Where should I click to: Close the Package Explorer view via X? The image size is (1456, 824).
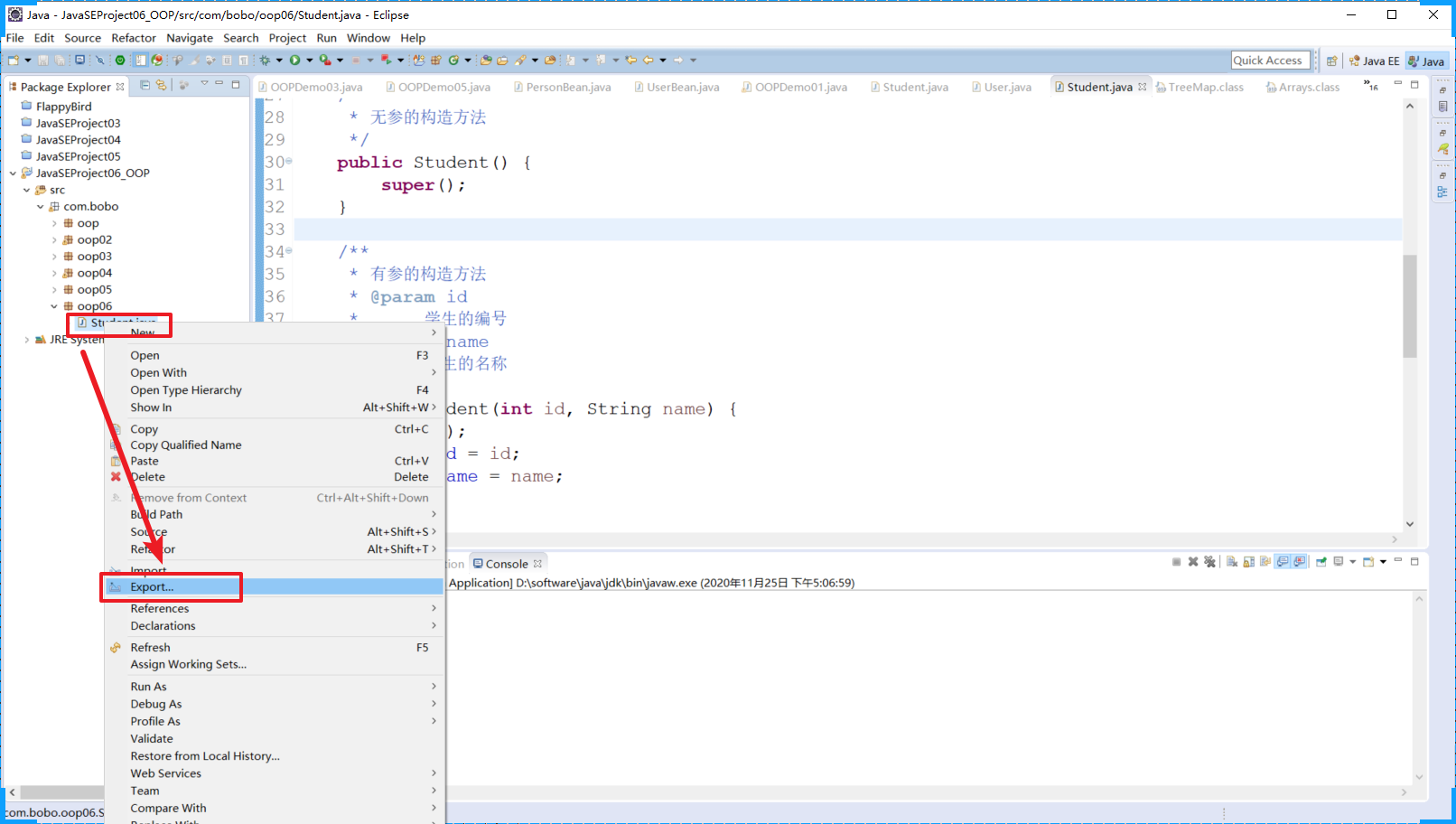point(120,87)
